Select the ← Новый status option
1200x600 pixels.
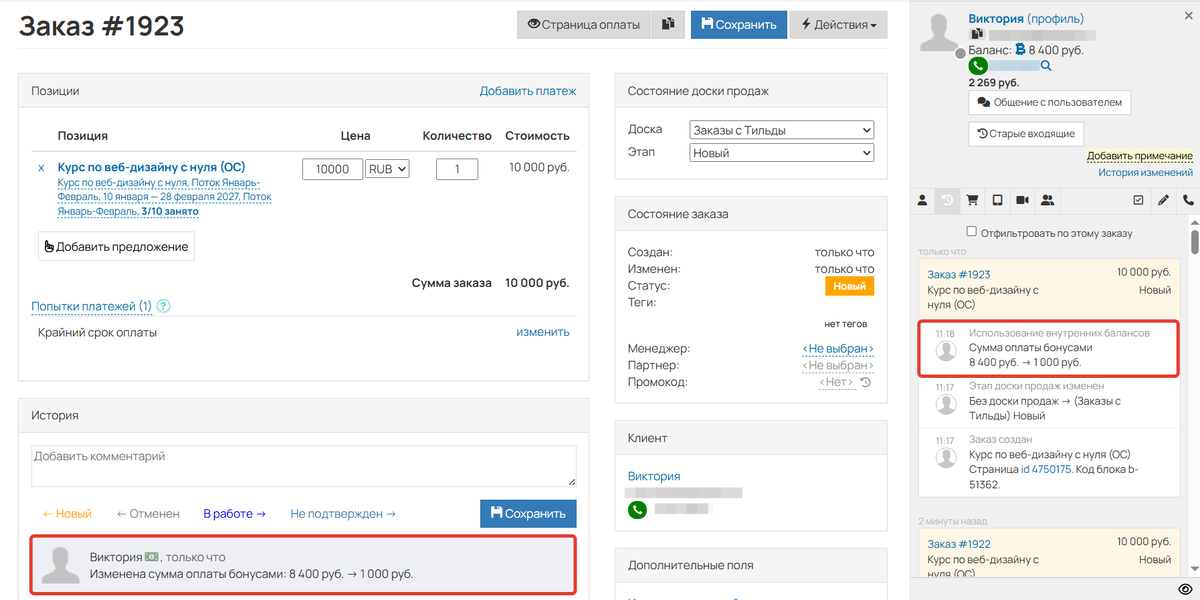click(67, 513)
